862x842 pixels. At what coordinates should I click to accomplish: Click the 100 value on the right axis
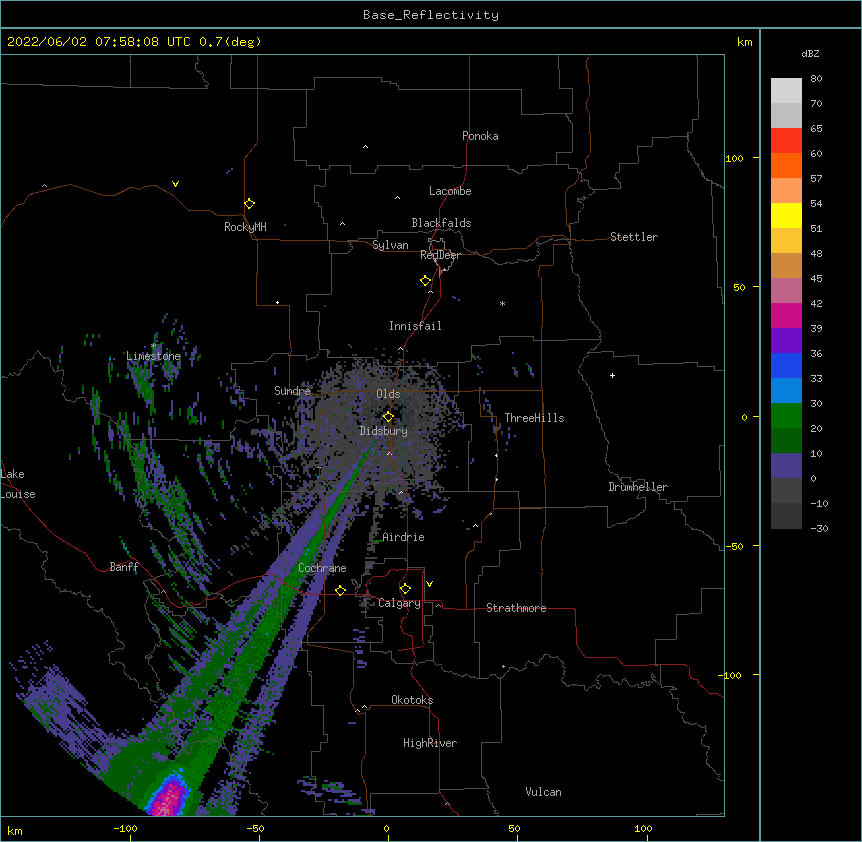(x=734, y=158)
